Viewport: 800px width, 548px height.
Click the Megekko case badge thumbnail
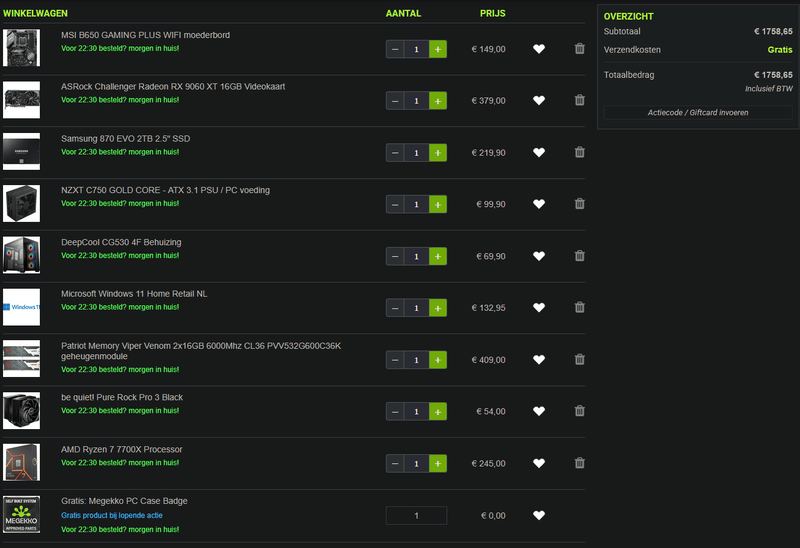coord(21,514)
